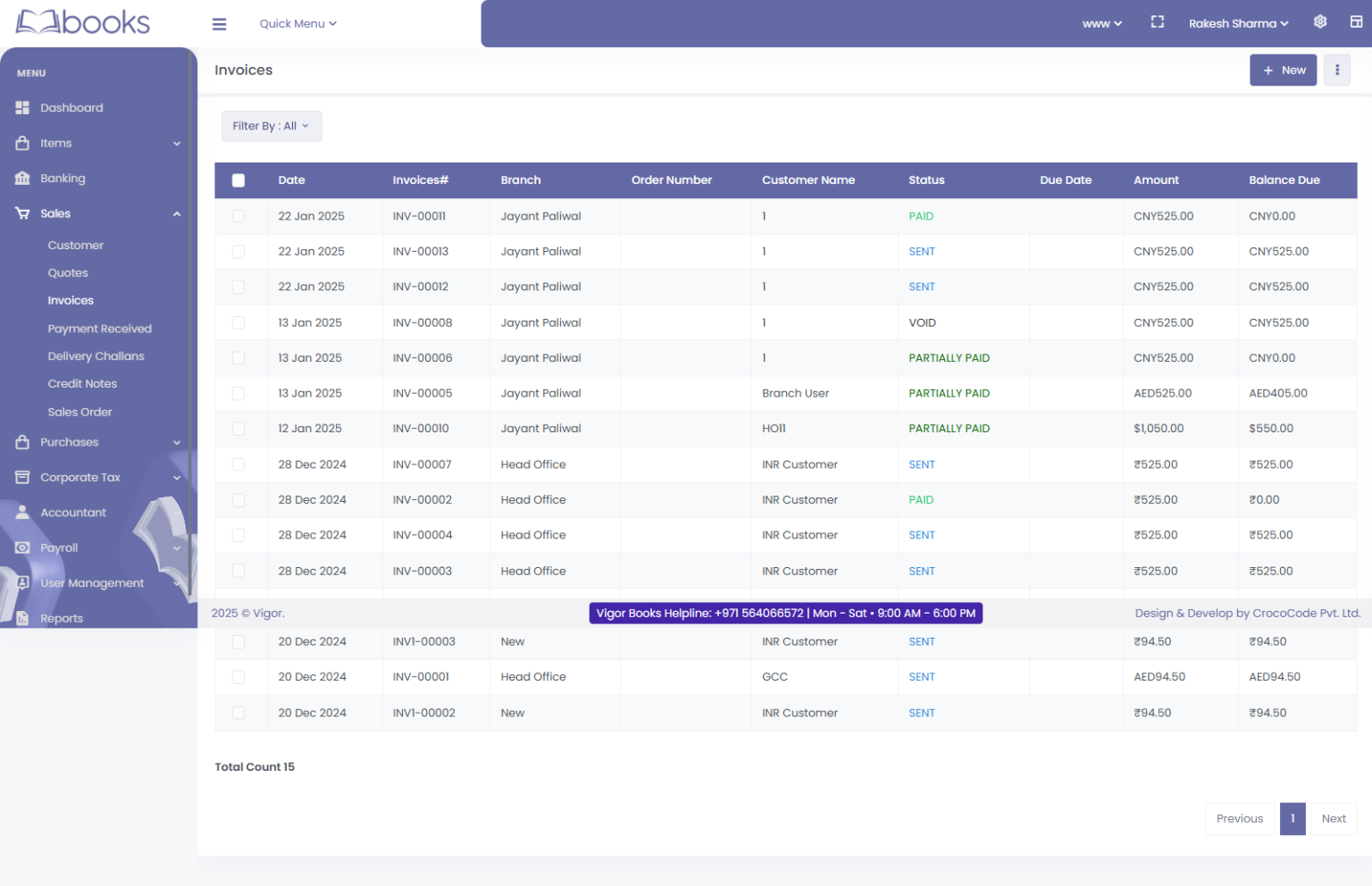
Task: Toggle the hamburger sidebar menu icon
Action: pos(219,24)
